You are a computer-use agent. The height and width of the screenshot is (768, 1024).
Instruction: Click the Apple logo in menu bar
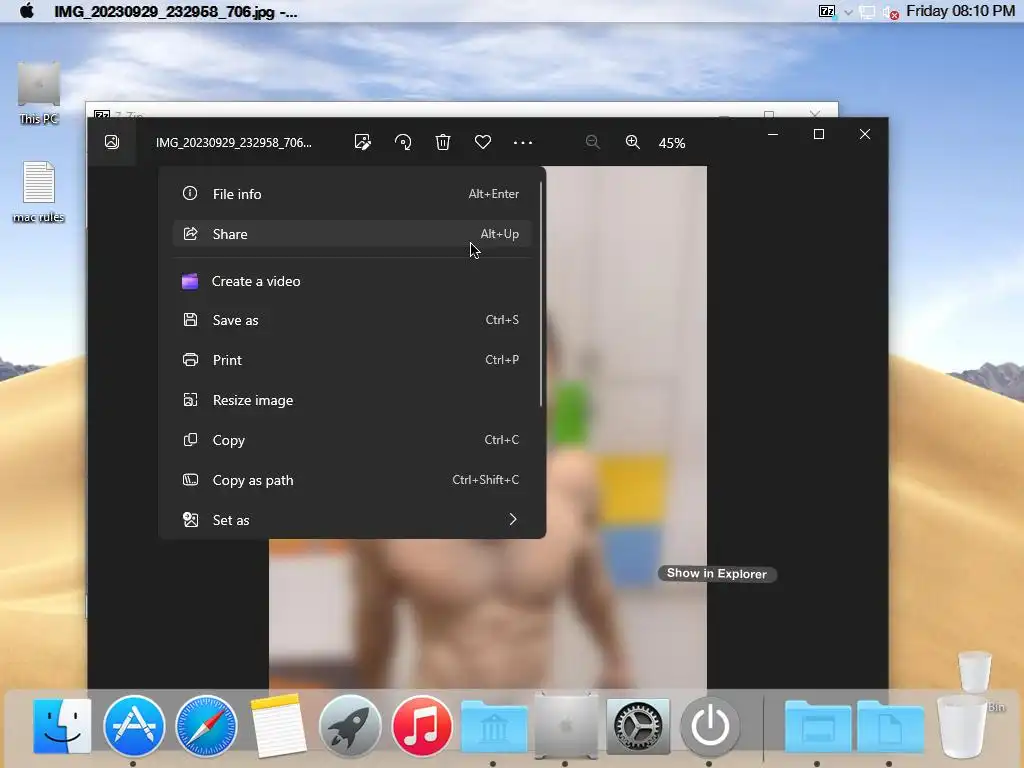[27, 11]
